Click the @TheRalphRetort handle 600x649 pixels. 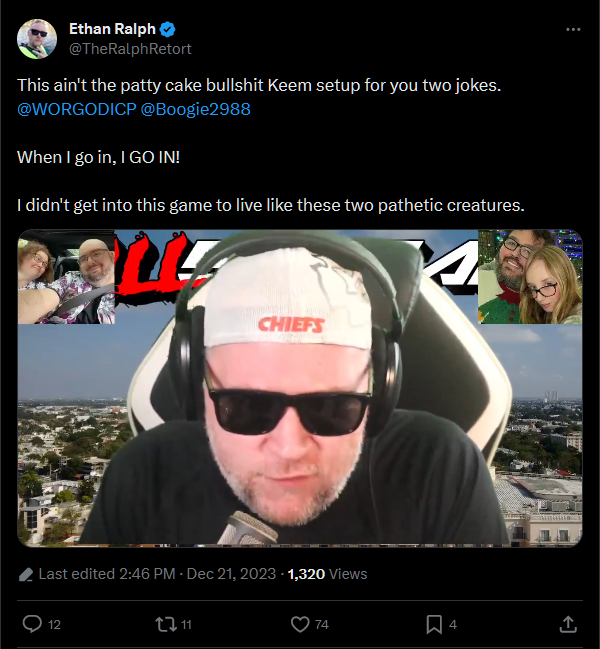click(x=130, y=49)
